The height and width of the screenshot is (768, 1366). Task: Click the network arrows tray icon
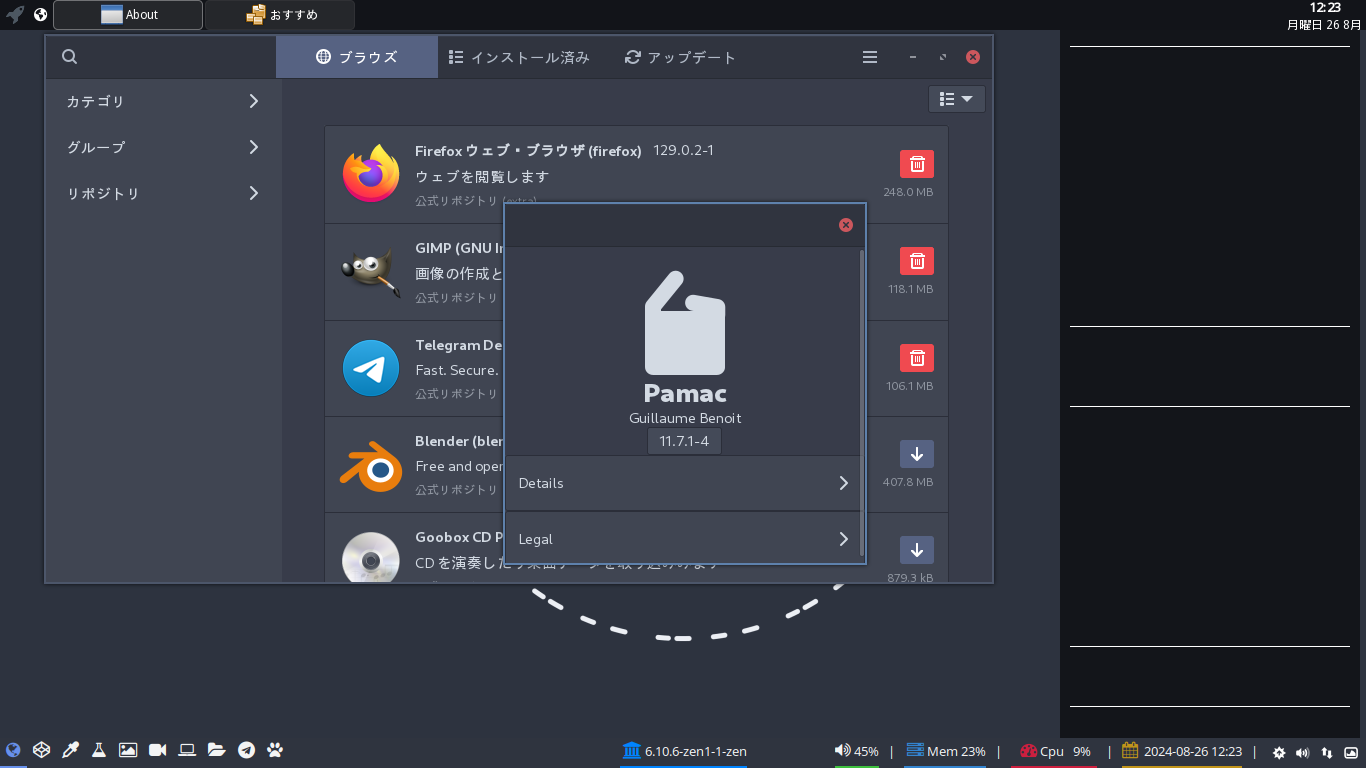[x=1327, y=753]
